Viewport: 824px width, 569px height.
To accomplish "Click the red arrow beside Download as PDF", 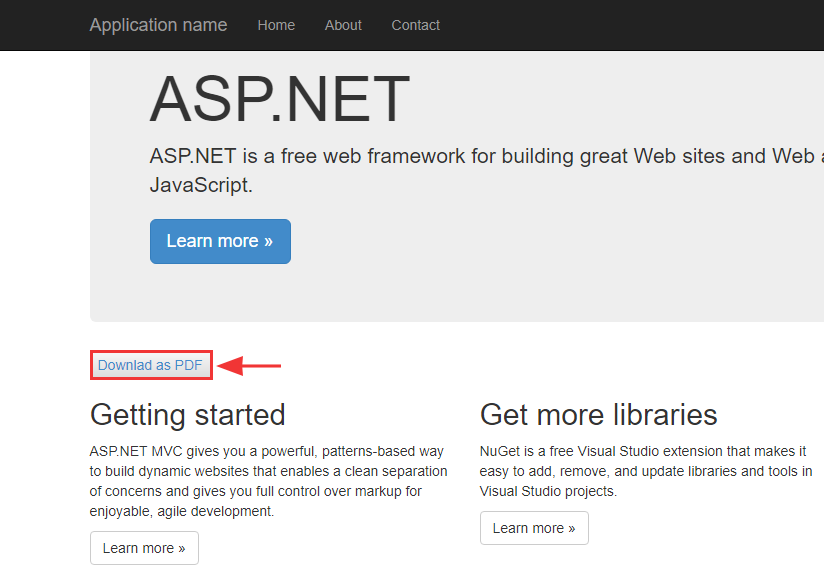I will point(249,366).
